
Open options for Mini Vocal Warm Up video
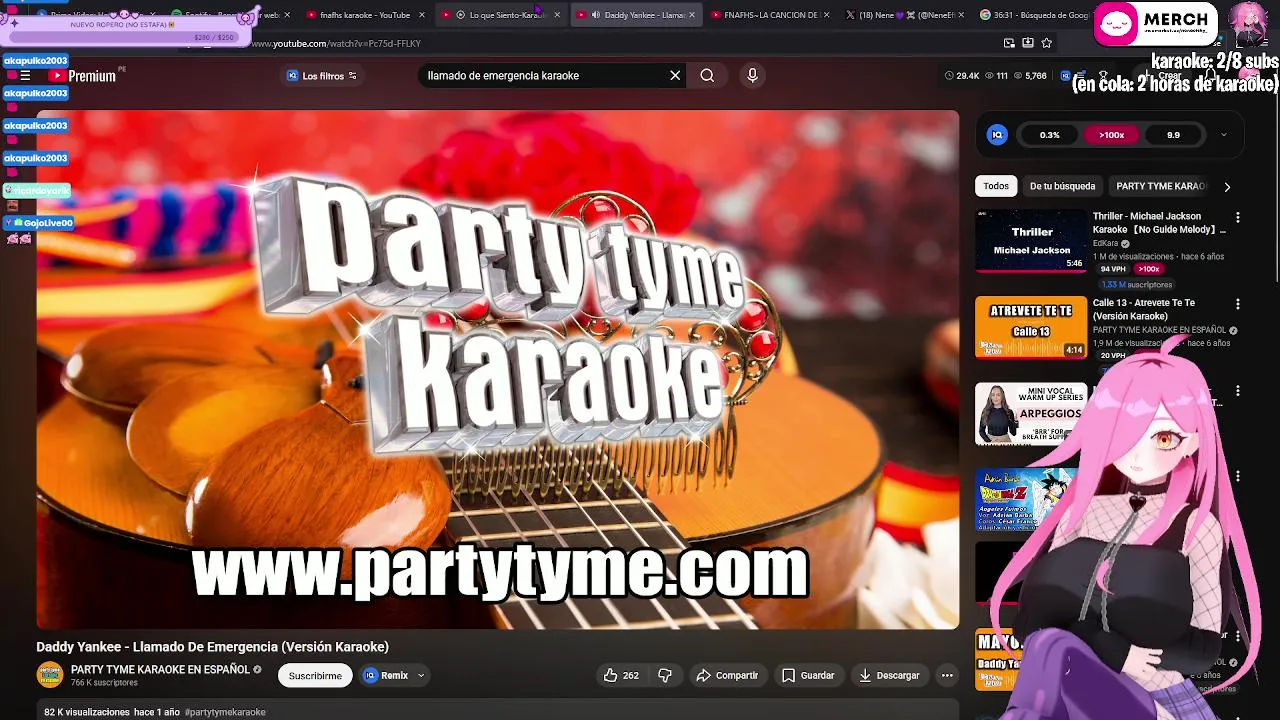pyautogui.click(x=1238, y=391)
